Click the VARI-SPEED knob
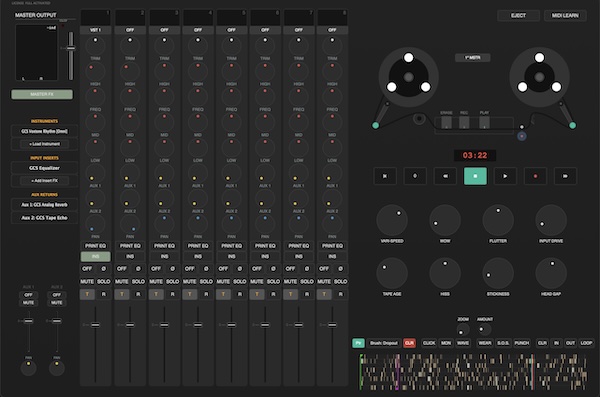Screen dimensions: 600x397 click(x=392, y=220)
